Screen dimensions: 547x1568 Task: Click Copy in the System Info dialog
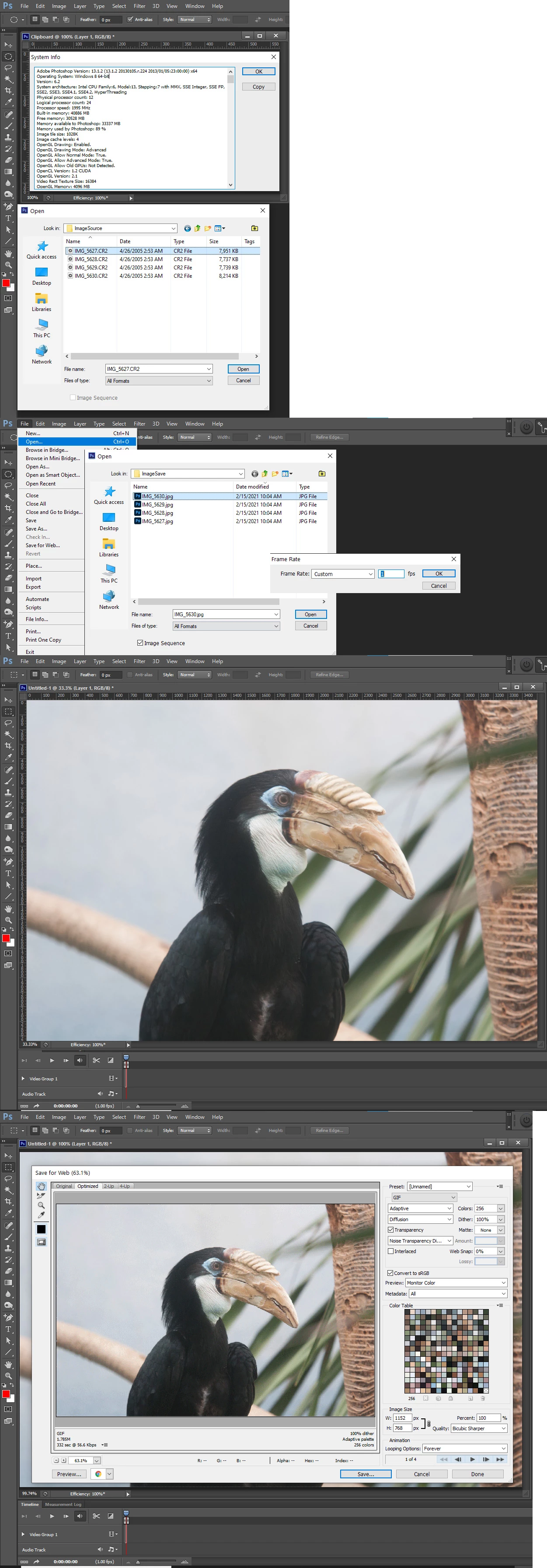(x=258, y=87)
